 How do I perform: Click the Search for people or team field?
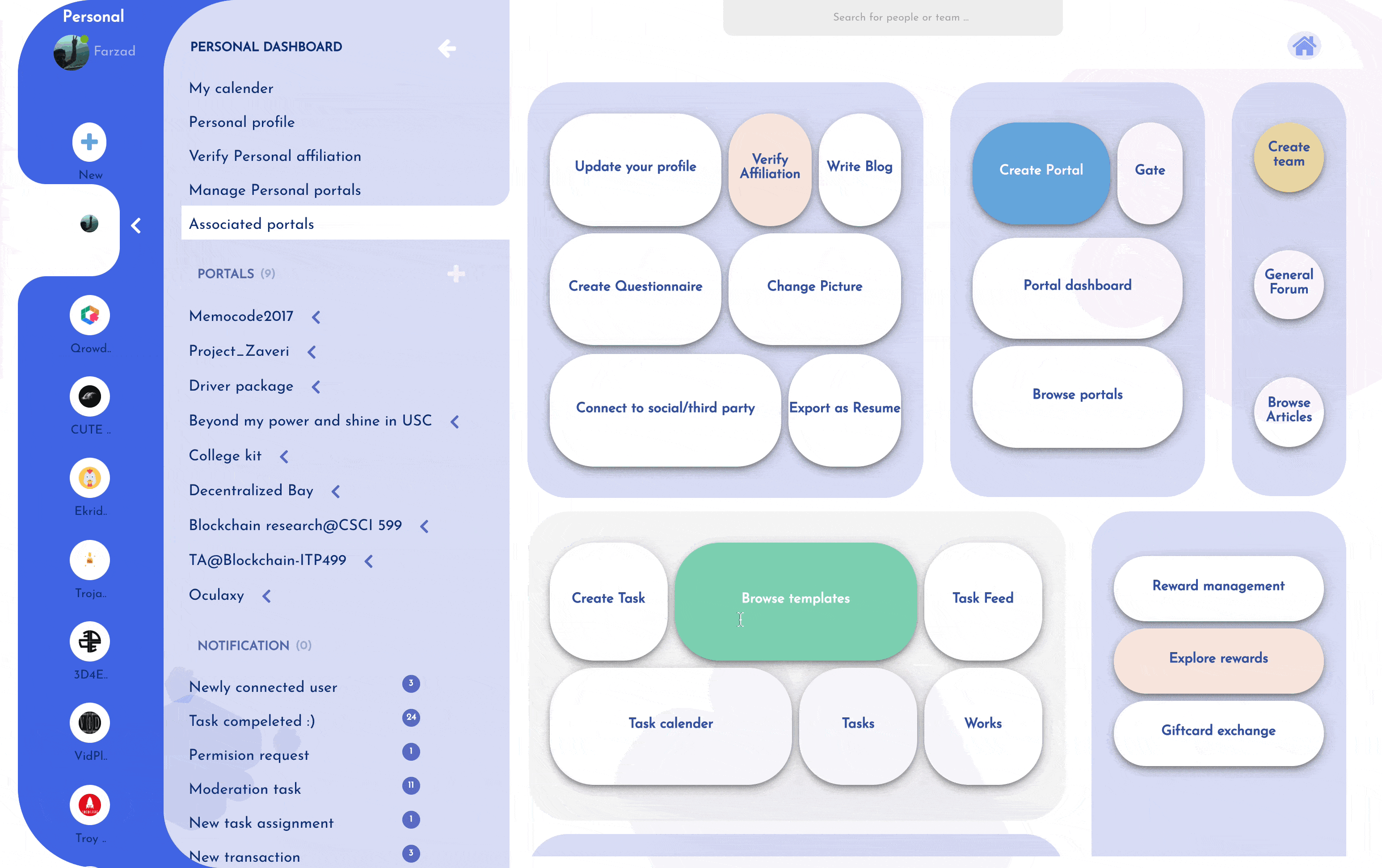892,17
